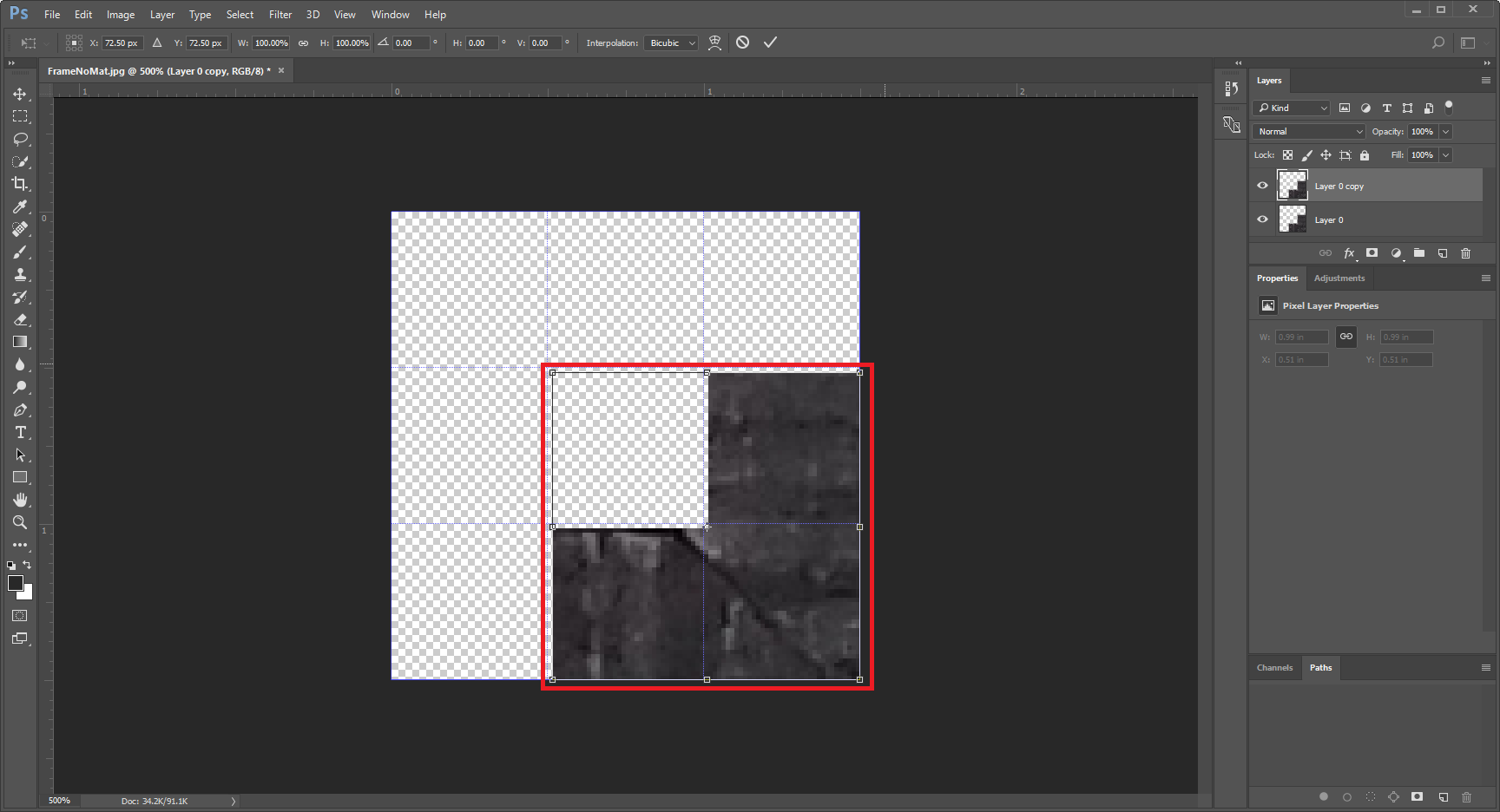Commit the transform with the checkmark
Image resolution: width=1500 pixels, height=812 pixels.
770,43
